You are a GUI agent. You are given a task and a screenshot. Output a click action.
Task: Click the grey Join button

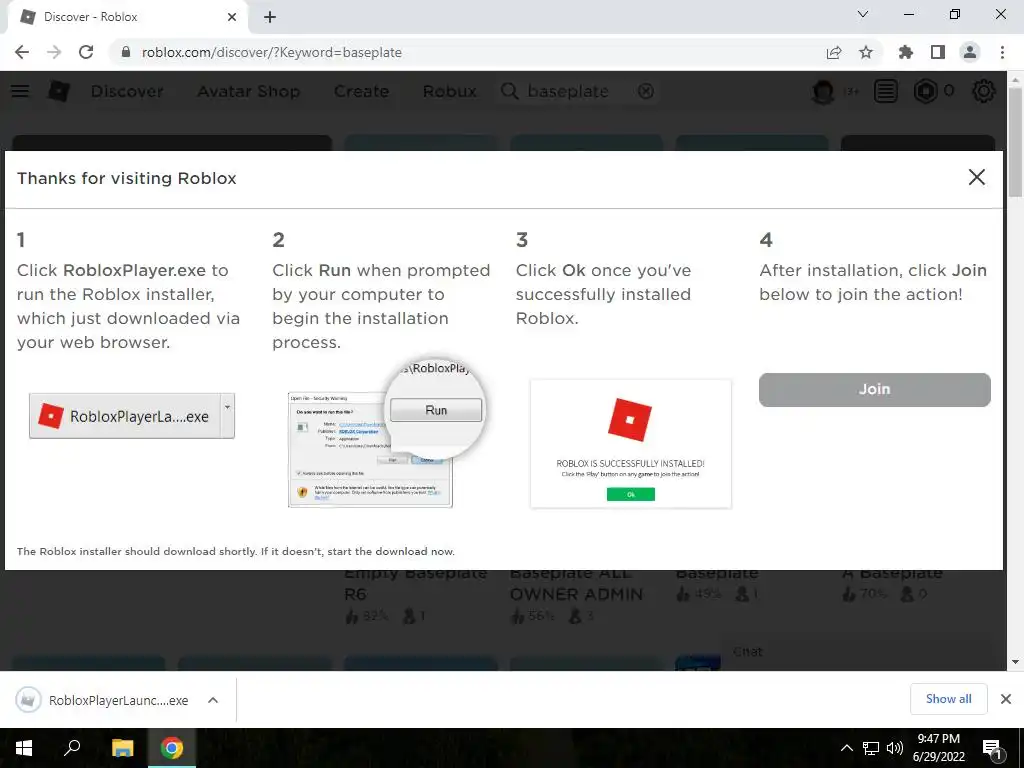click(874, 389)
